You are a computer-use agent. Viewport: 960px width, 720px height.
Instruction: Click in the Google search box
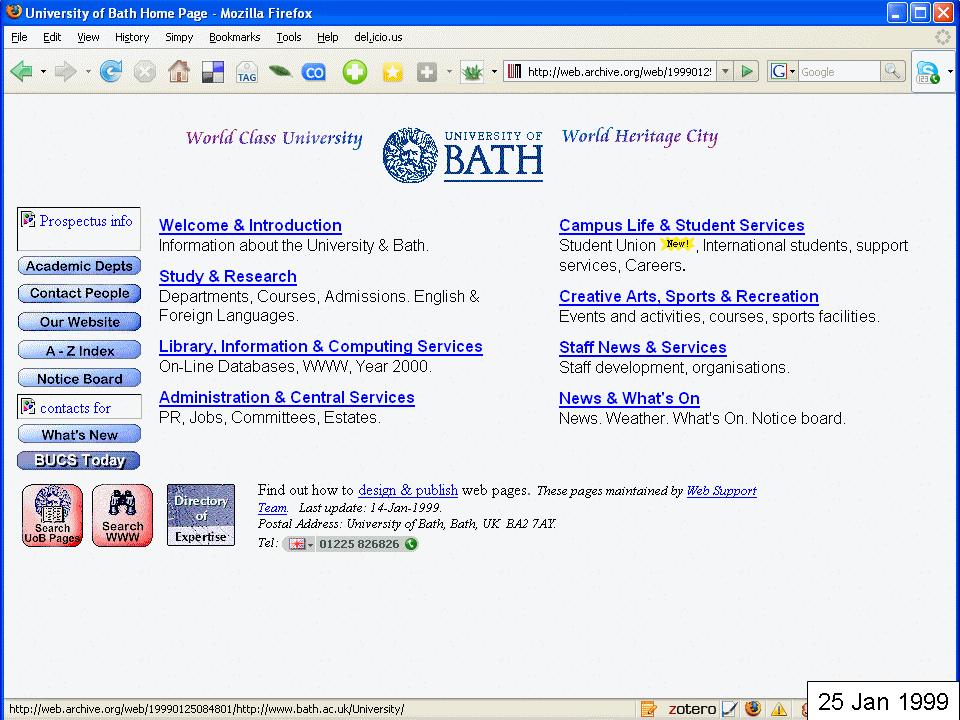pyautogui.click(x=839, y=72)
